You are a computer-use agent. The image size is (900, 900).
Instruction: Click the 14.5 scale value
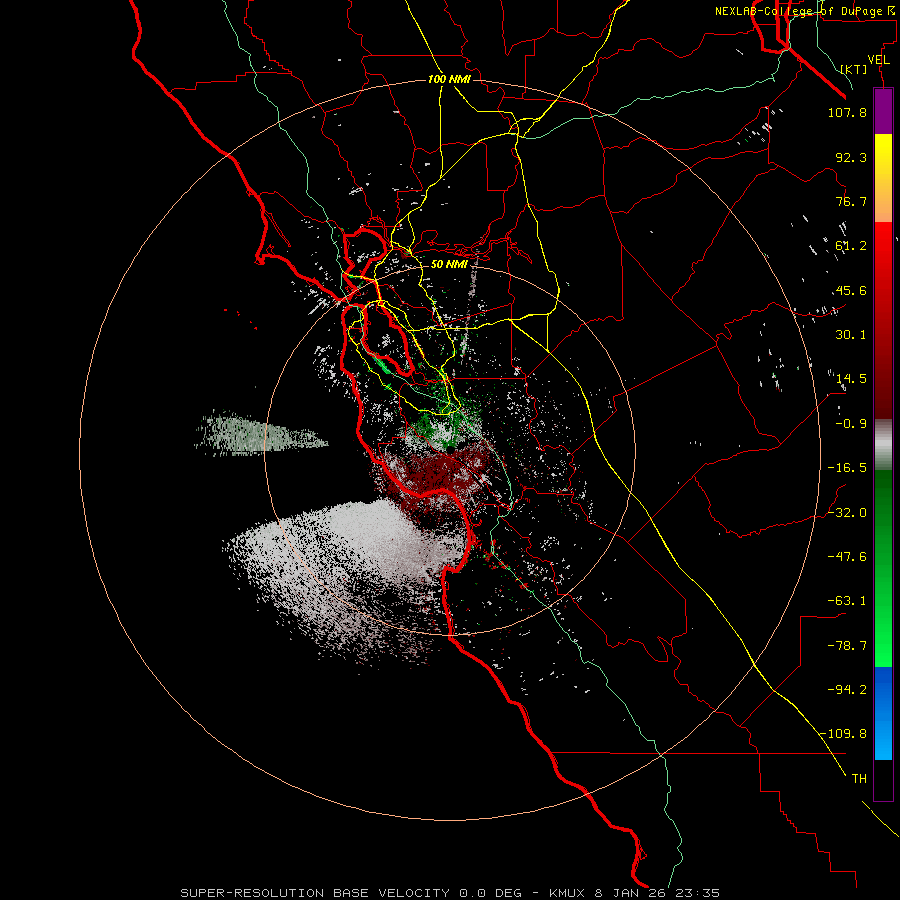pos(851,379)
